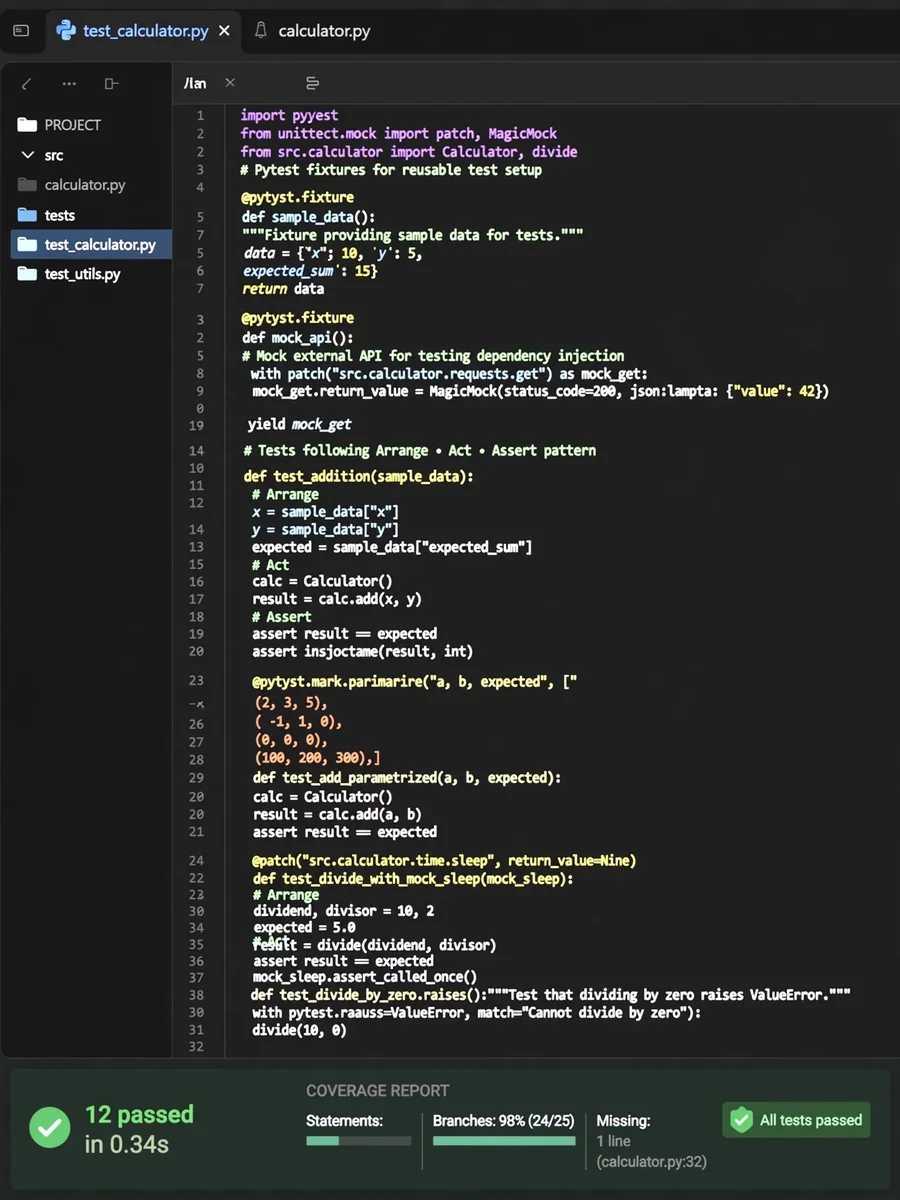Image resolution: width=900 pixels, height=1200 pixels.
Task: Click the 'yield mock_get' line
Action: (x=300, y=424)
